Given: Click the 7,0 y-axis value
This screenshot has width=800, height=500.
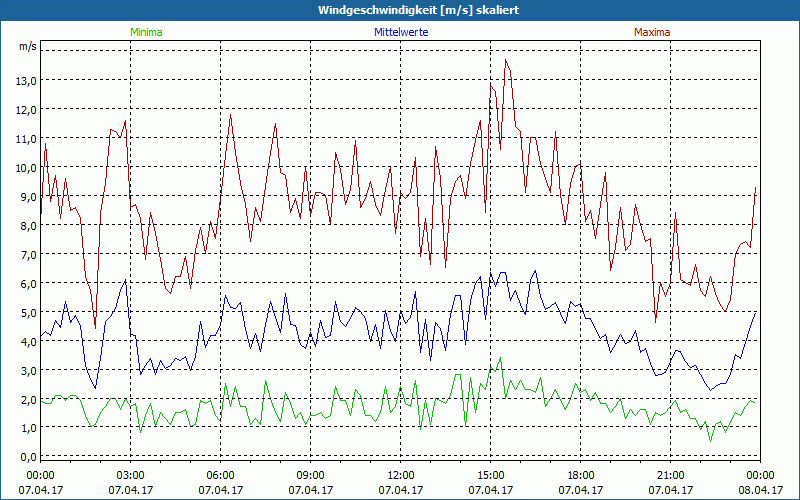Looking at the screenshot, I should click(30, 255).
